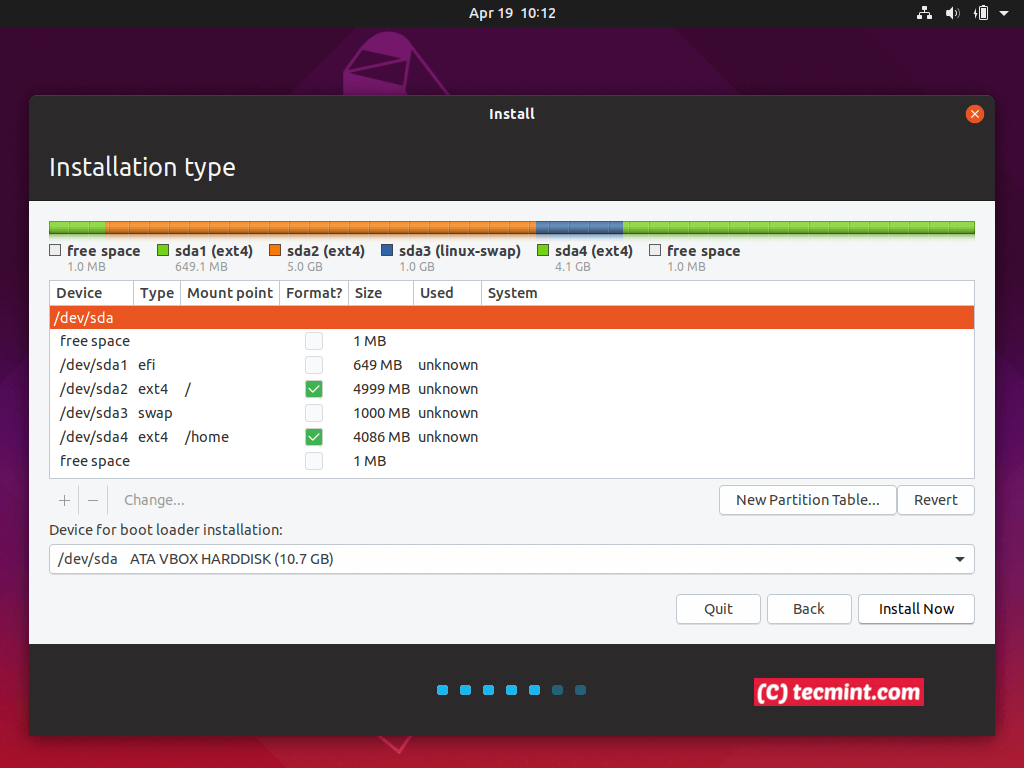Image resolution: width=1024 pixels, height=768 pixels.
Task: Toggle format checkbox for /dev/sda2
Action: 314,389
